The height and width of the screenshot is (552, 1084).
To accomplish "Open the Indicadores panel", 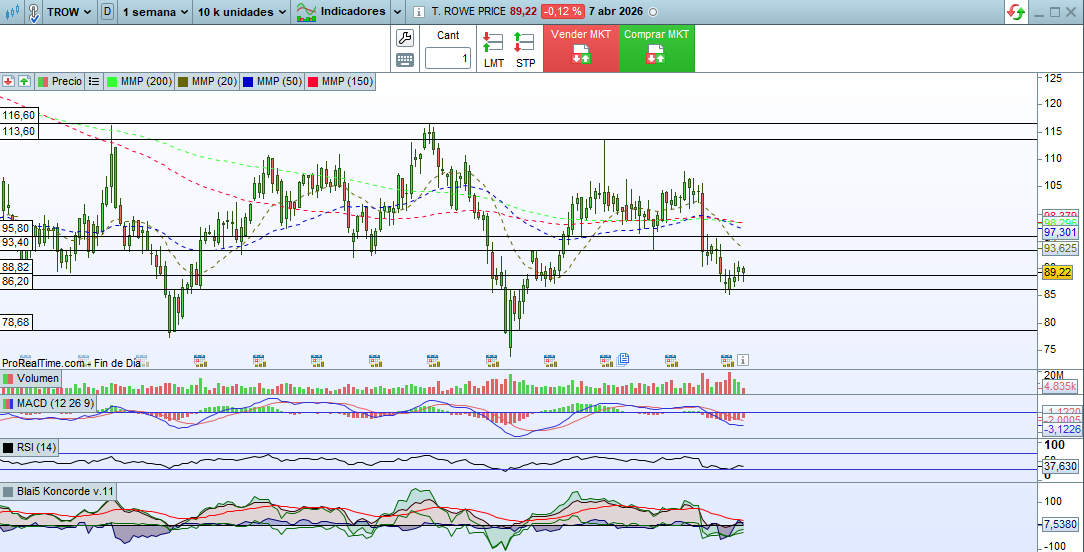I will [341, 12].
